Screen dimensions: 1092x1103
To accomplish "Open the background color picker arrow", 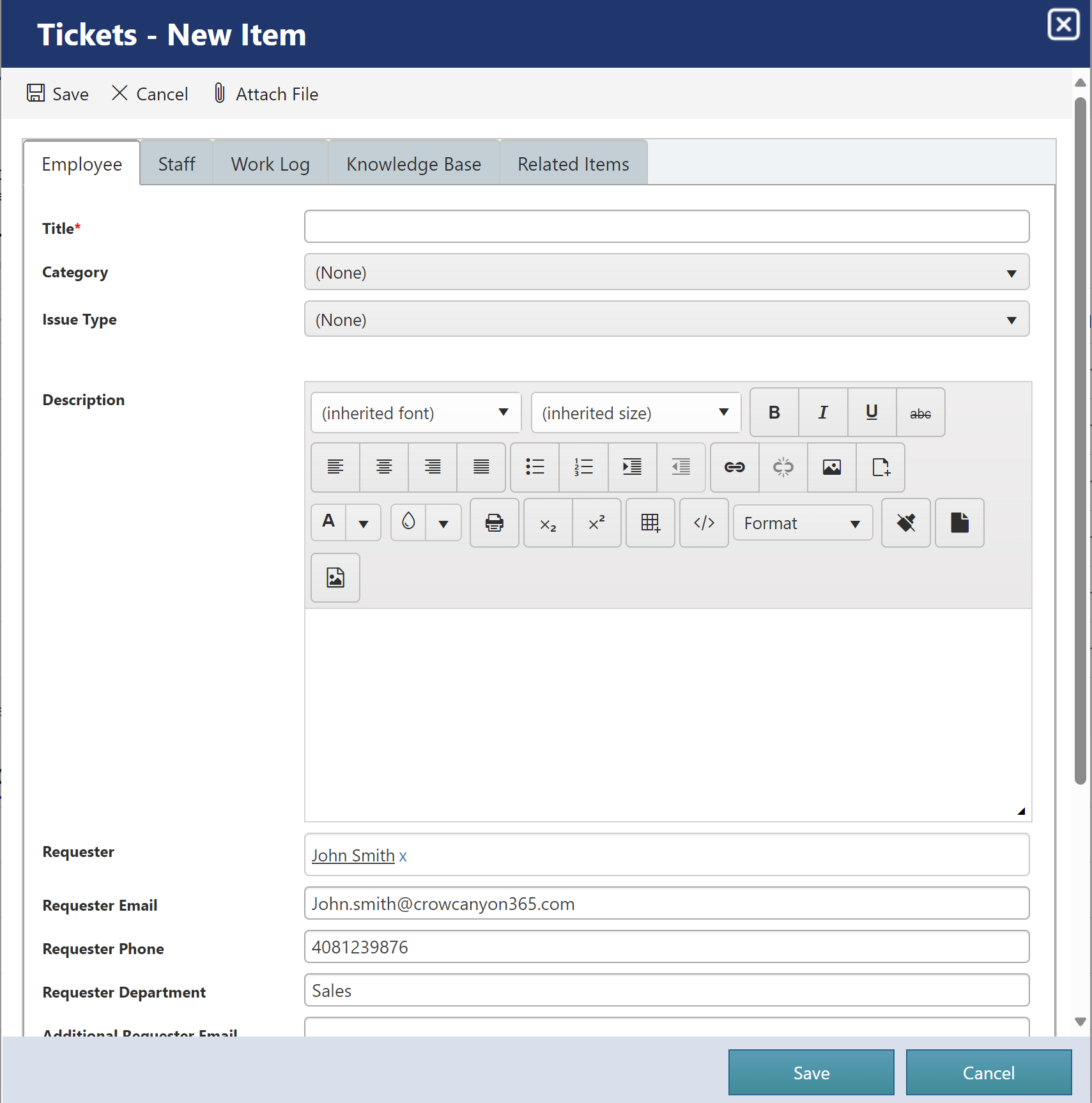I will click(x=443, y=523).
